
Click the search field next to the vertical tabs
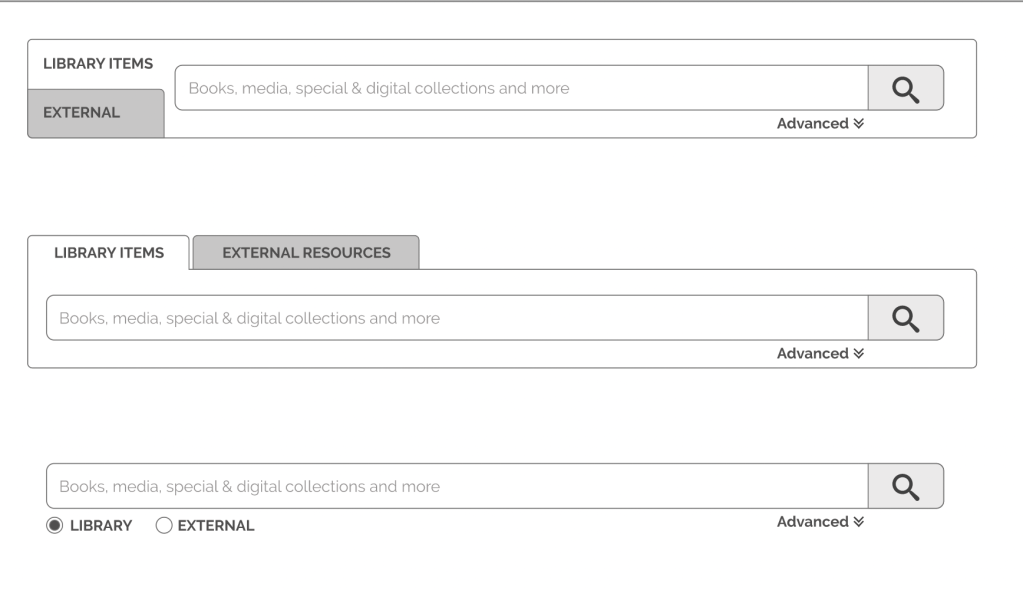pos(520,88)
